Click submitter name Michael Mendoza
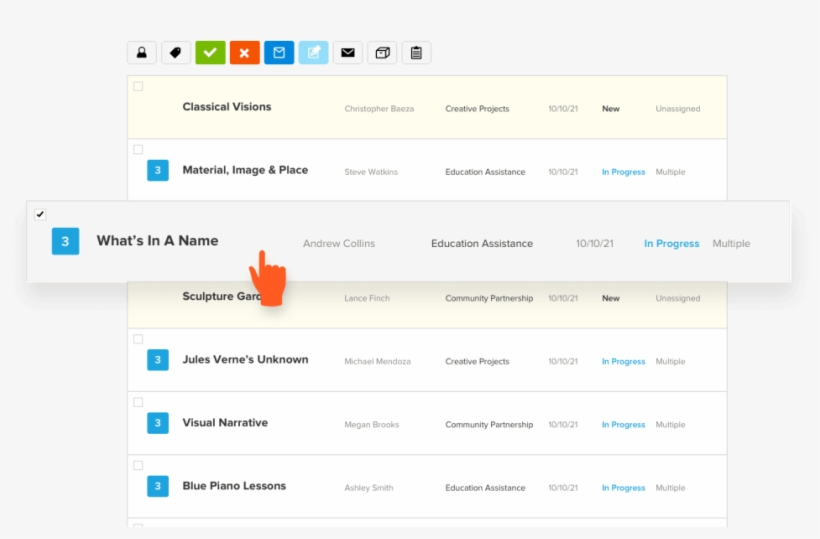The image size is (820, 539). pos(378,361)
